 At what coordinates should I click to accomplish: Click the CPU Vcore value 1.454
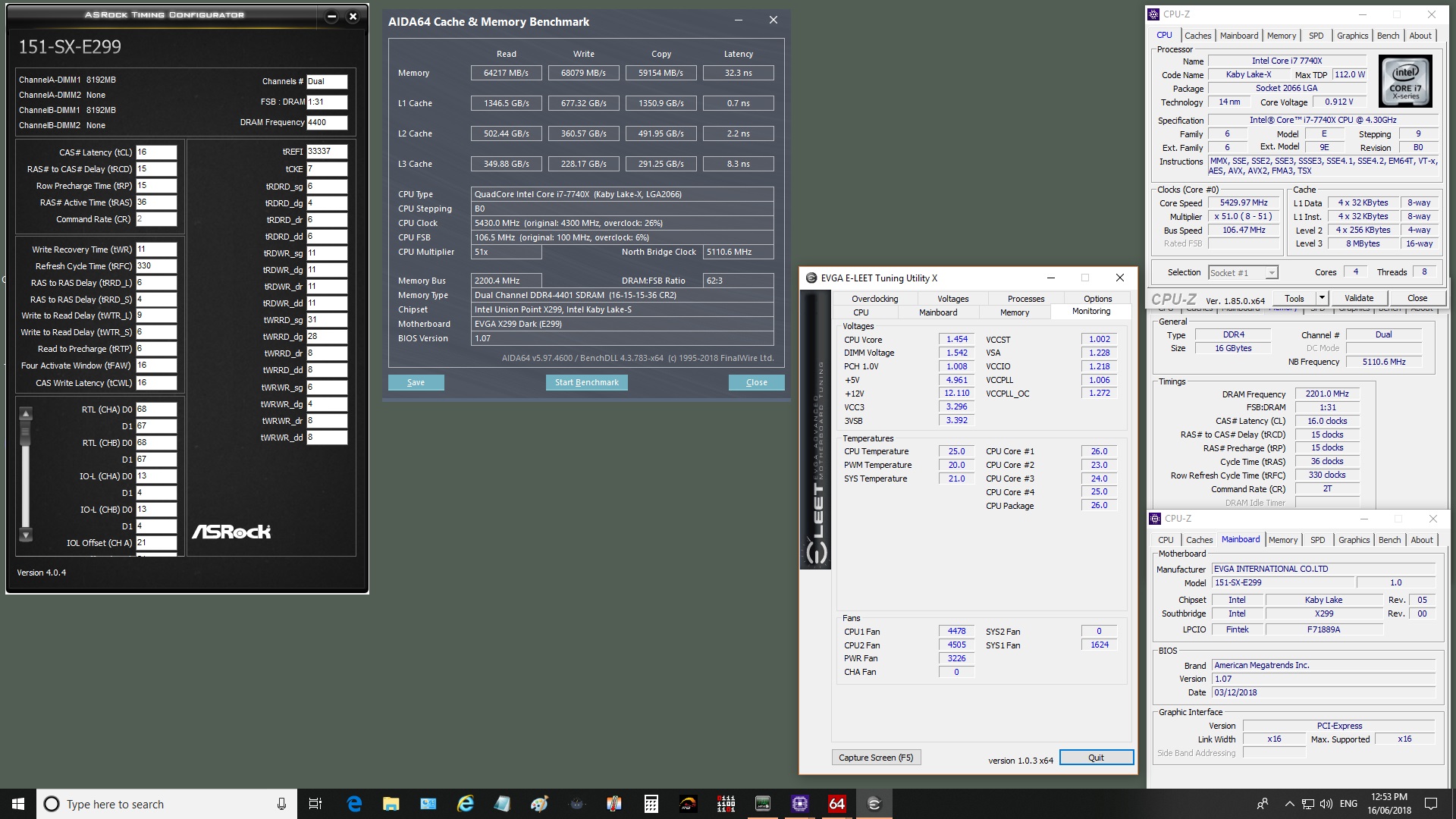pos(957,340)
